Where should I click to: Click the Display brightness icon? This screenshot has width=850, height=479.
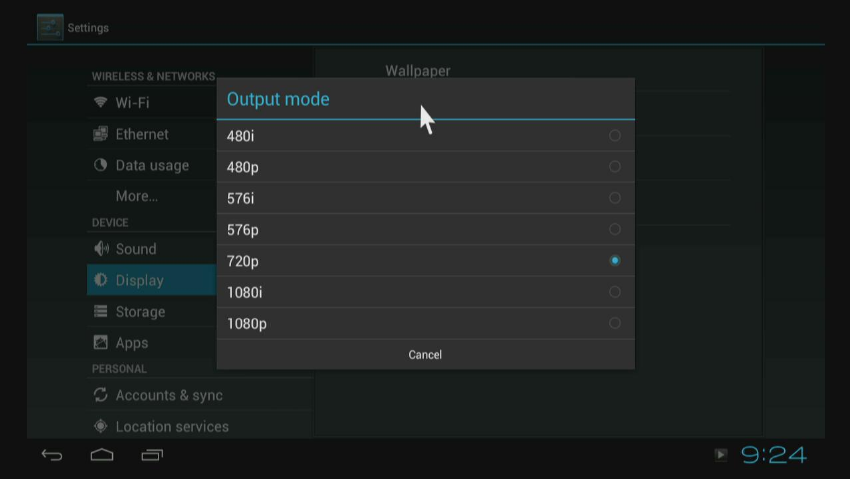[x=100, y=280]
